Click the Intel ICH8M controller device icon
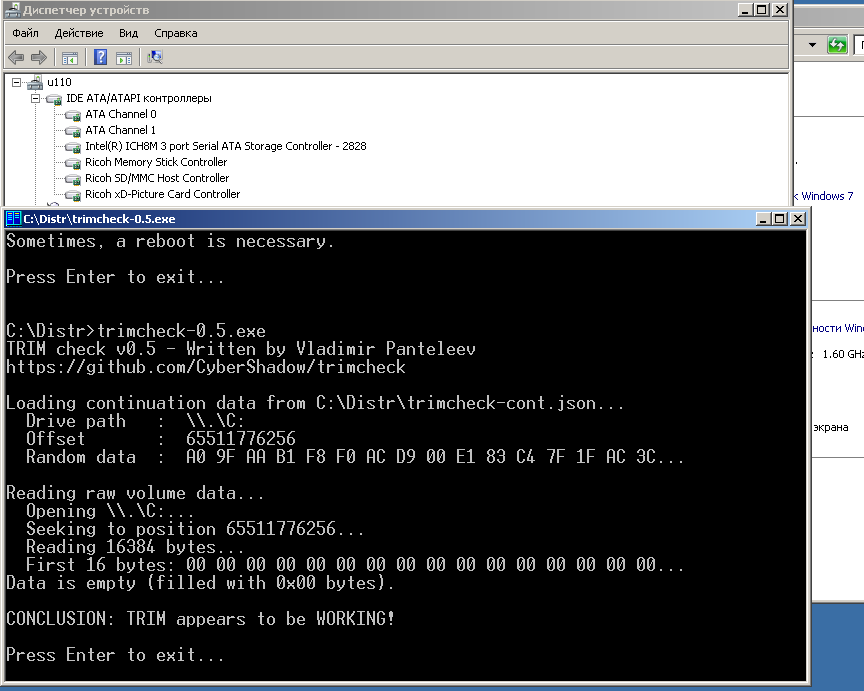This screenshot has width=864, height=691. [73, 147]
